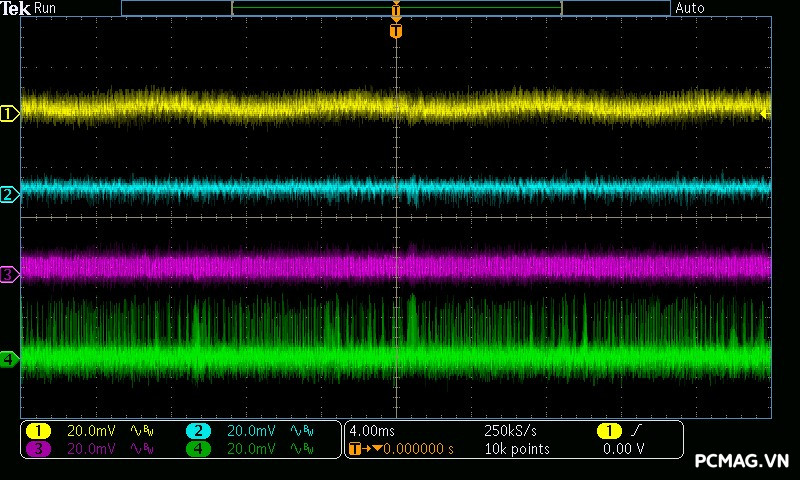
Task: Click the 0.00 V trigger level readout
Action: 623,449
